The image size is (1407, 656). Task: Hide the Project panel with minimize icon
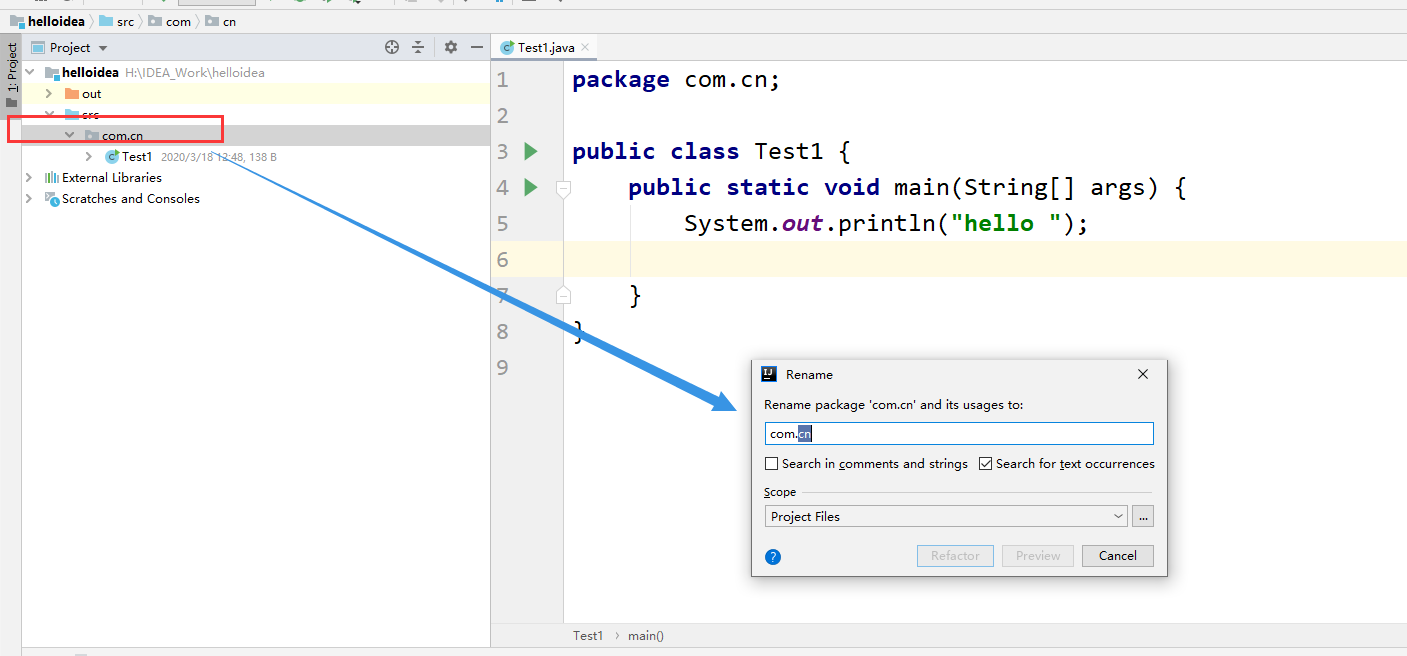477,47
